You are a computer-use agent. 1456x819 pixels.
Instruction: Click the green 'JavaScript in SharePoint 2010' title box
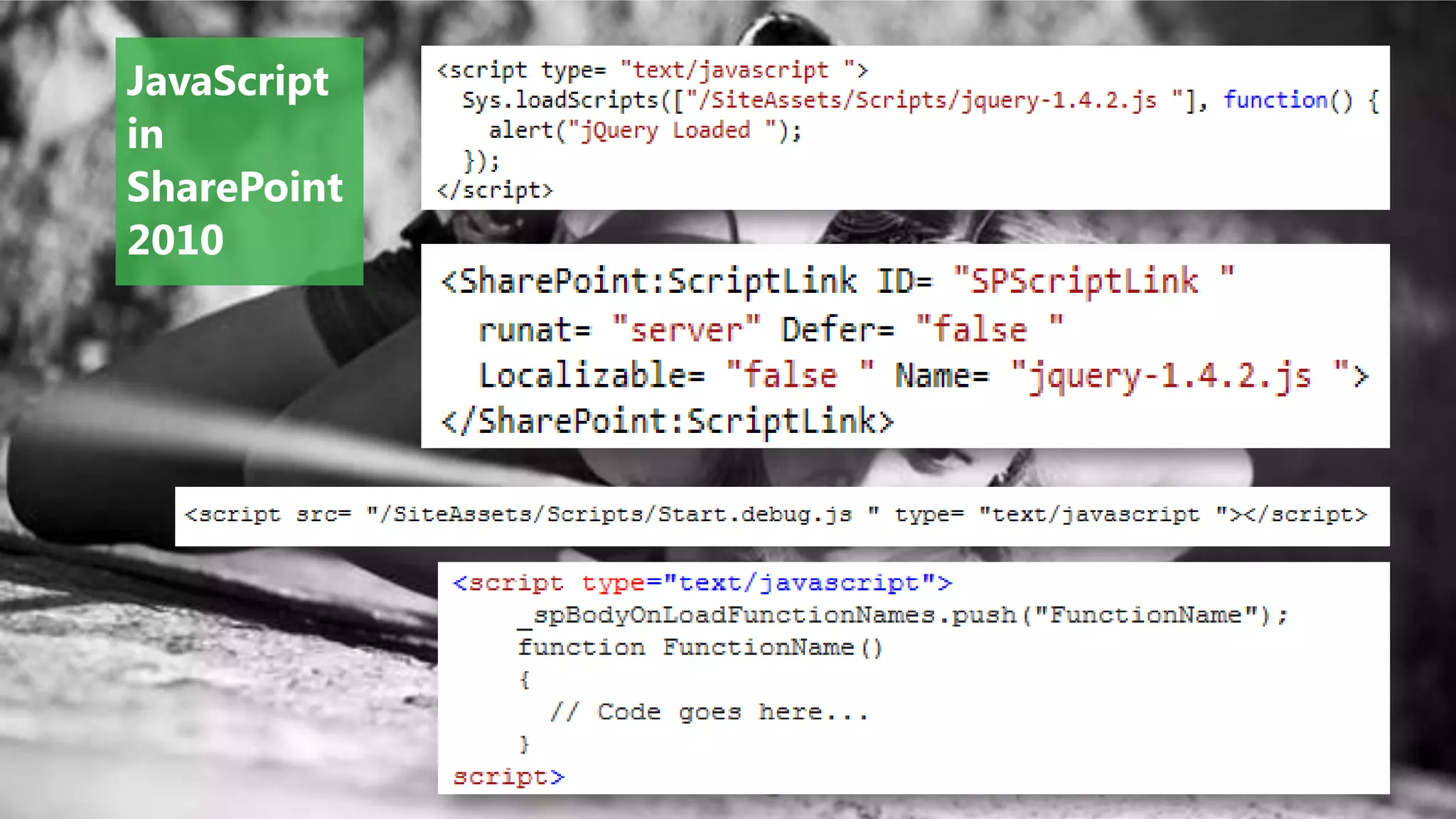[x=240, y=161]
